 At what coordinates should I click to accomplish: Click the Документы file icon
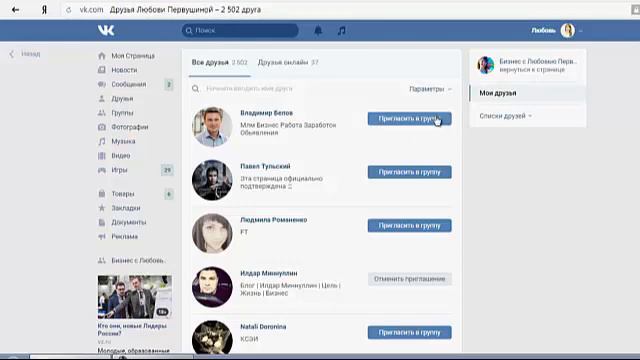pos(102,222)
